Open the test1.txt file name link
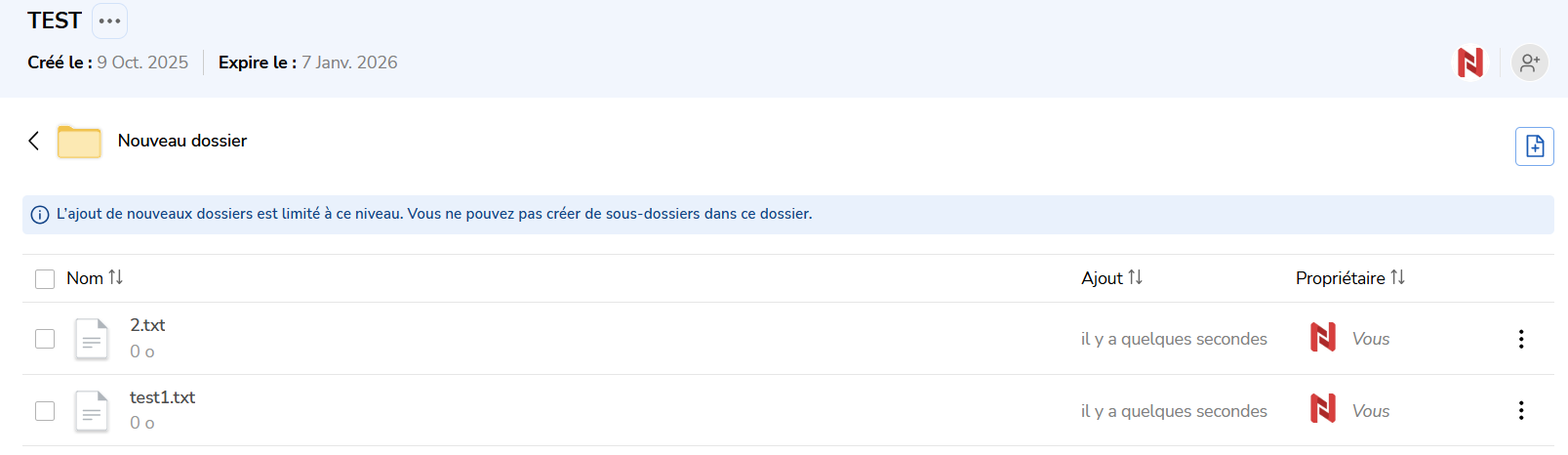Screen dimensions: 1568x455 pyautogui.click(x=162, y=397)
